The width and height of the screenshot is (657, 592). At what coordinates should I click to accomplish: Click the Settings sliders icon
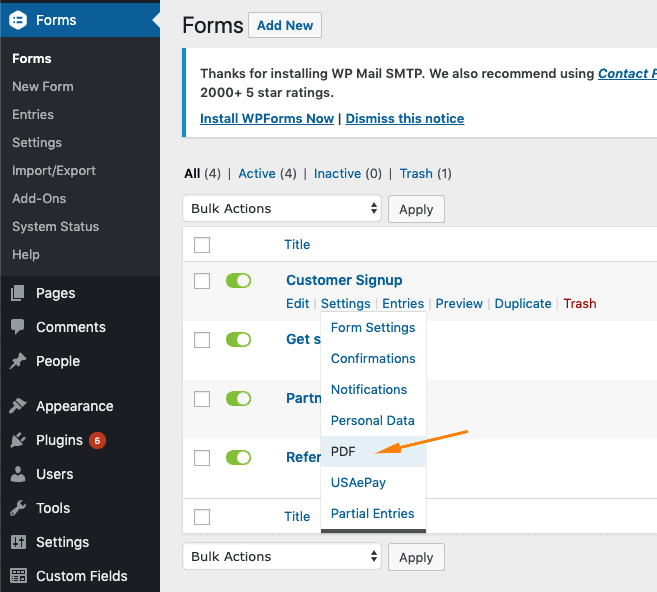tap(18, 542)
